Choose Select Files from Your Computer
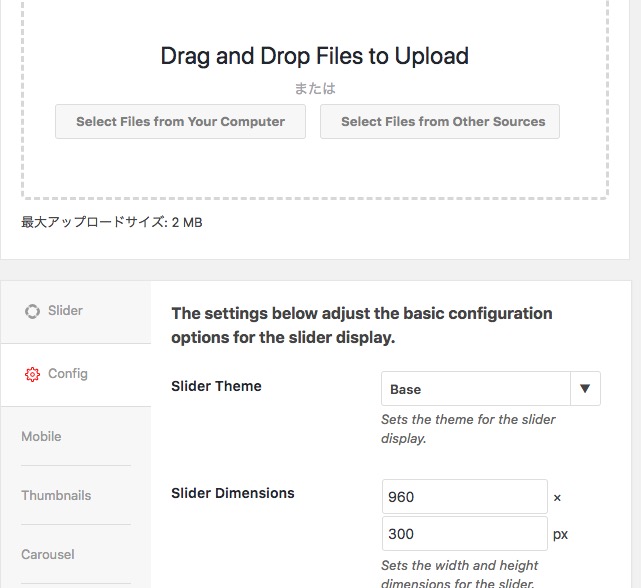The height and width of the screenshot is (588, 641). [x=180, y=121]
